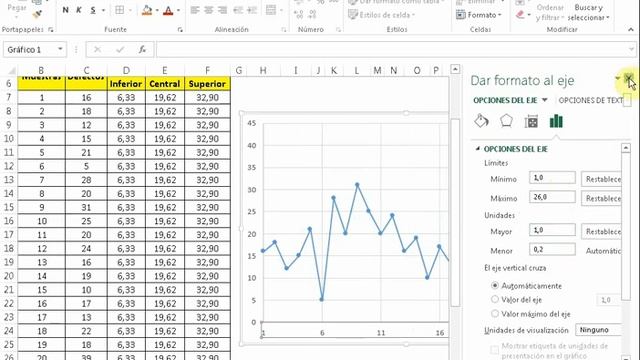
Task: Click the insert function fx icon
Action: point(142,50)
